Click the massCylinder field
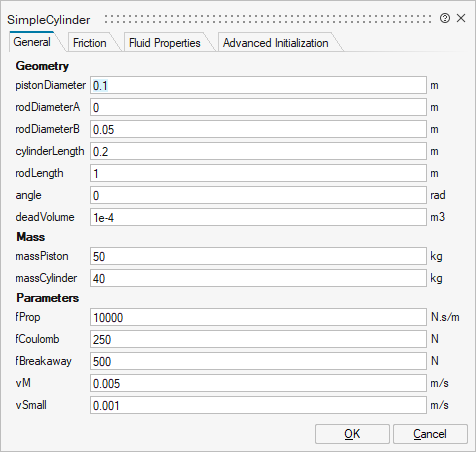This screenshot has width=476, height=452. (258, 278)
